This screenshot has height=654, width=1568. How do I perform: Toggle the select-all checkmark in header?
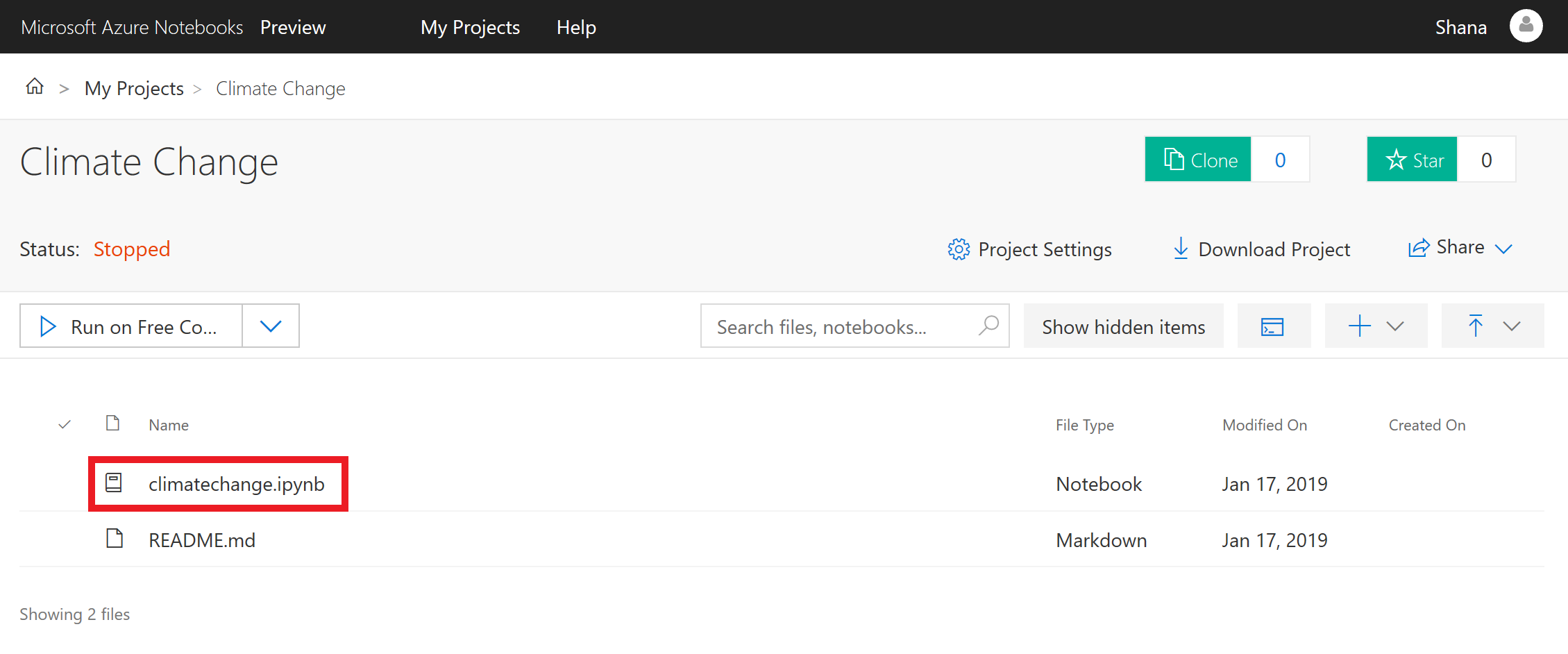click(x=65, y=424)
